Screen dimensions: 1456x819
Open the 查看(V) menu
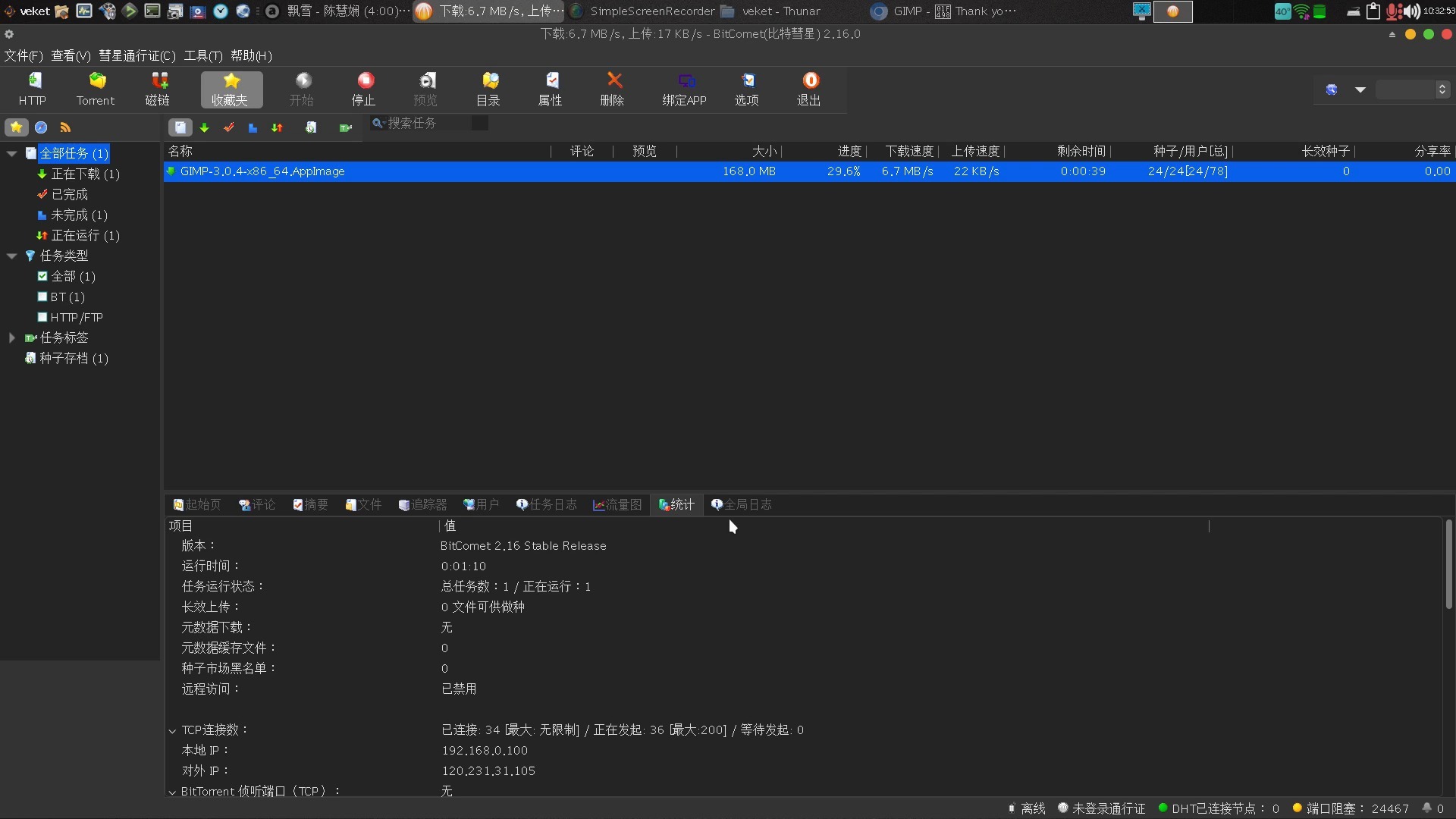[71, 55]
